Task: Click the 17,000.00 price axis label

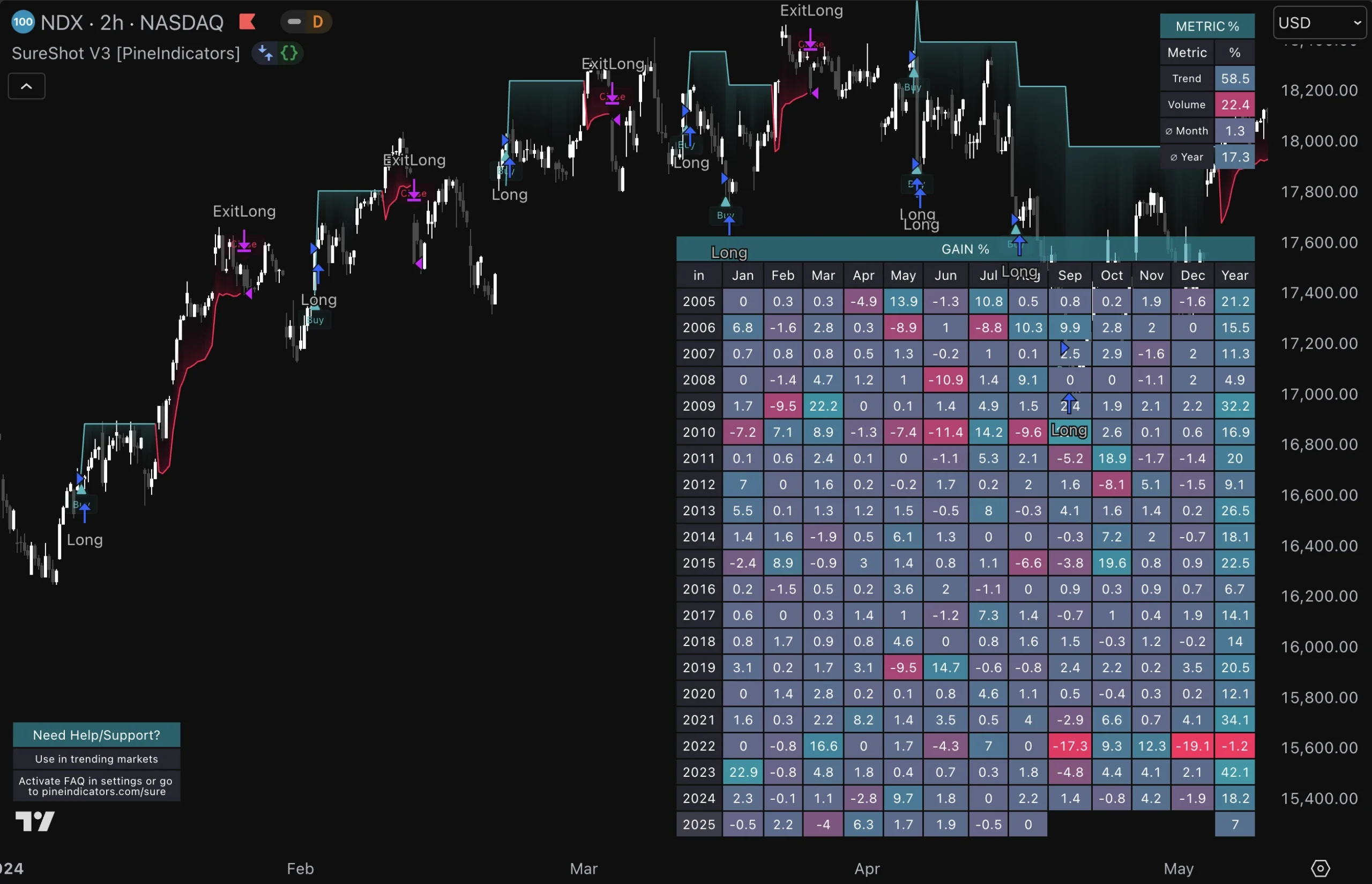Action: tap(1319, 395)
